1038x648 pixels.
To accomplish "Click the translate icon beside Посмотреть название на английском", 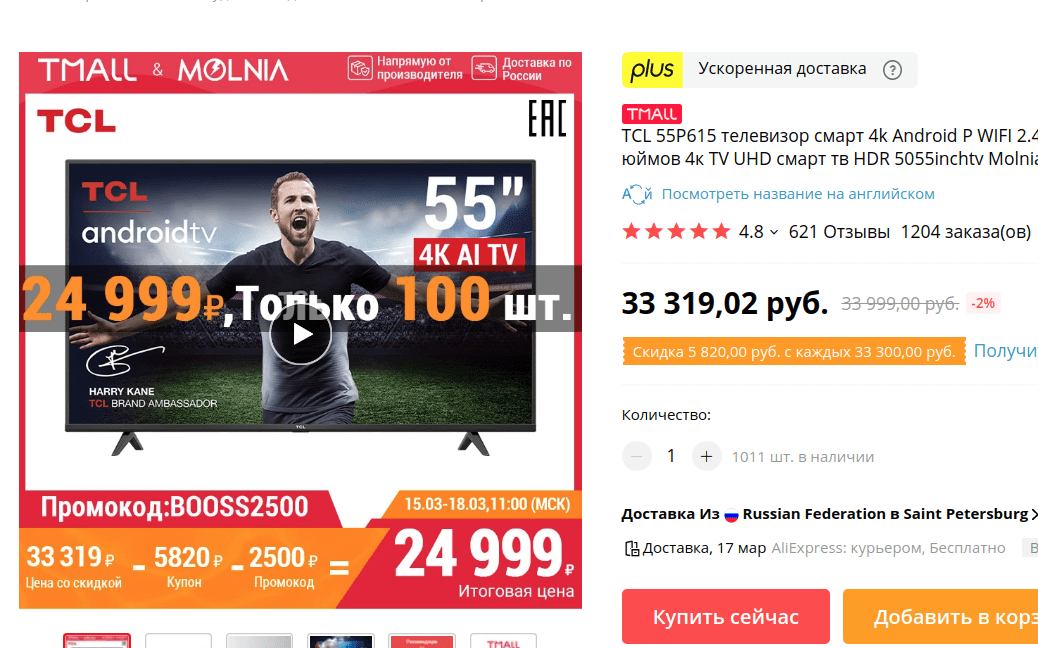I will (637, 194).
